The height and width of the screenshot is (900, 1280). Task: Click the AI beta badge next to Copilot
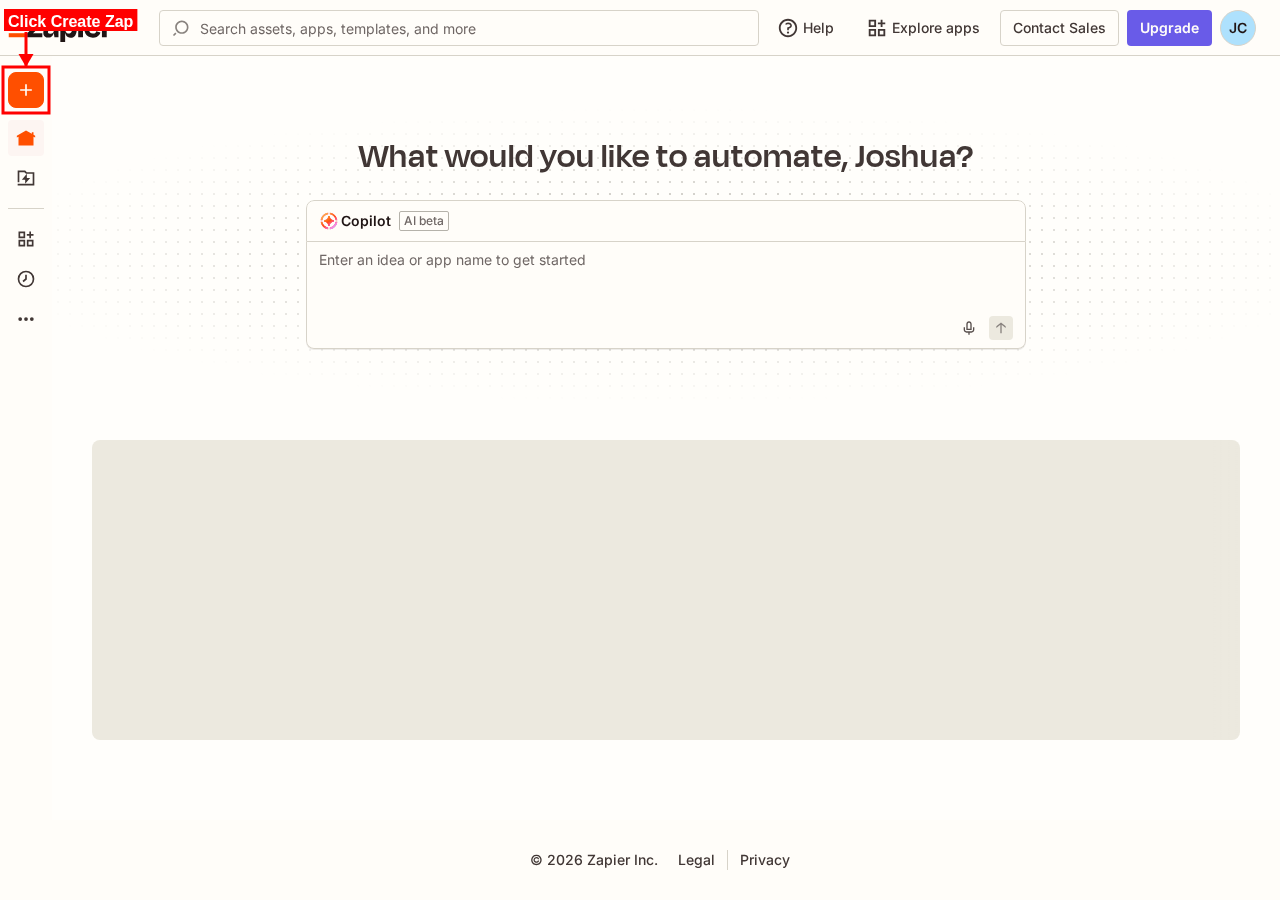click(x=423, y=221)
